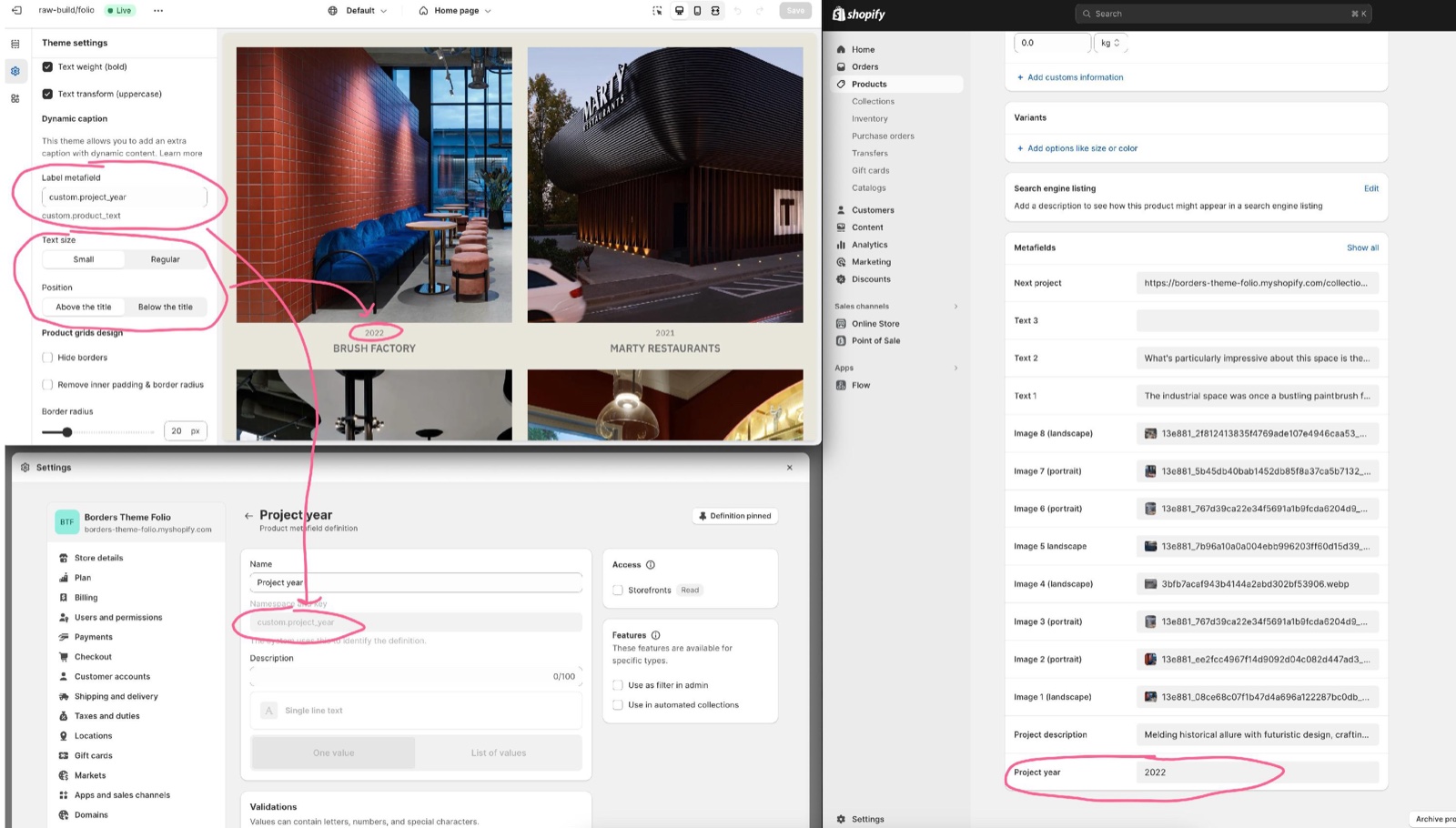Switch to mobile preview icon
The width and height of the screenshot is (1456, 828).
pyautogui.click(x=697, y=10)
